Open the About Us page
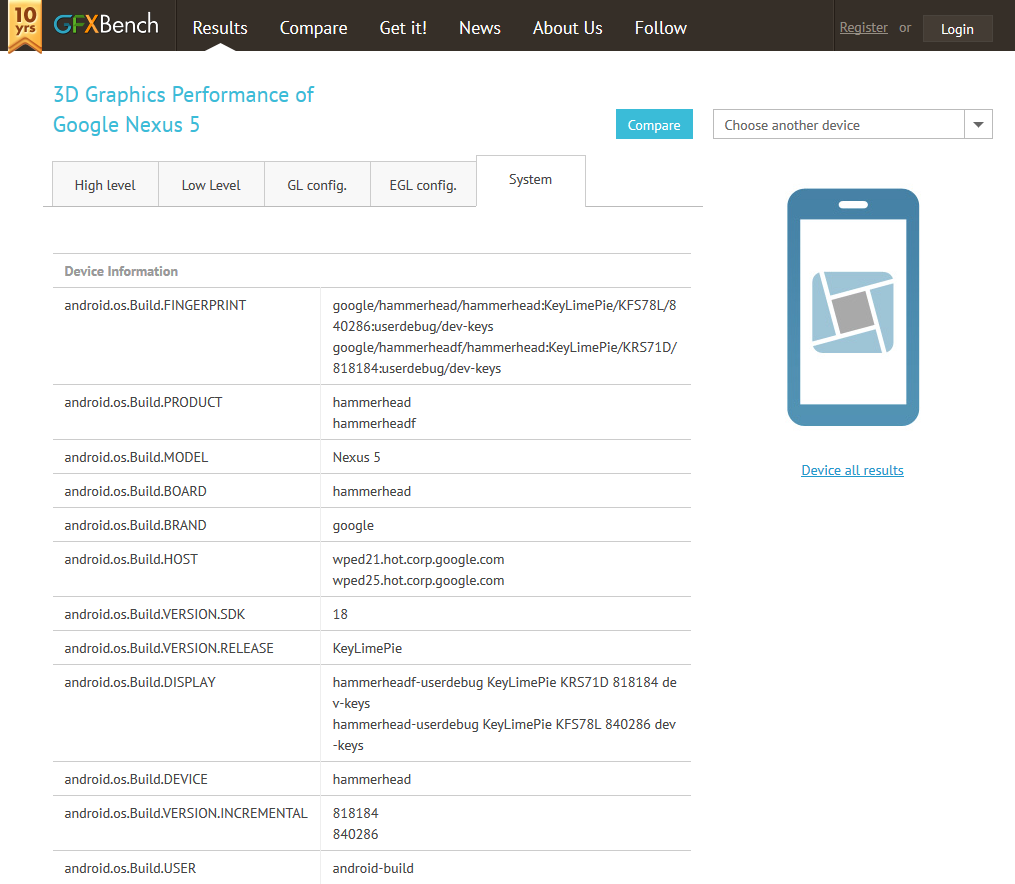This screenshot has width=1015, height=884. click(567, 28)
